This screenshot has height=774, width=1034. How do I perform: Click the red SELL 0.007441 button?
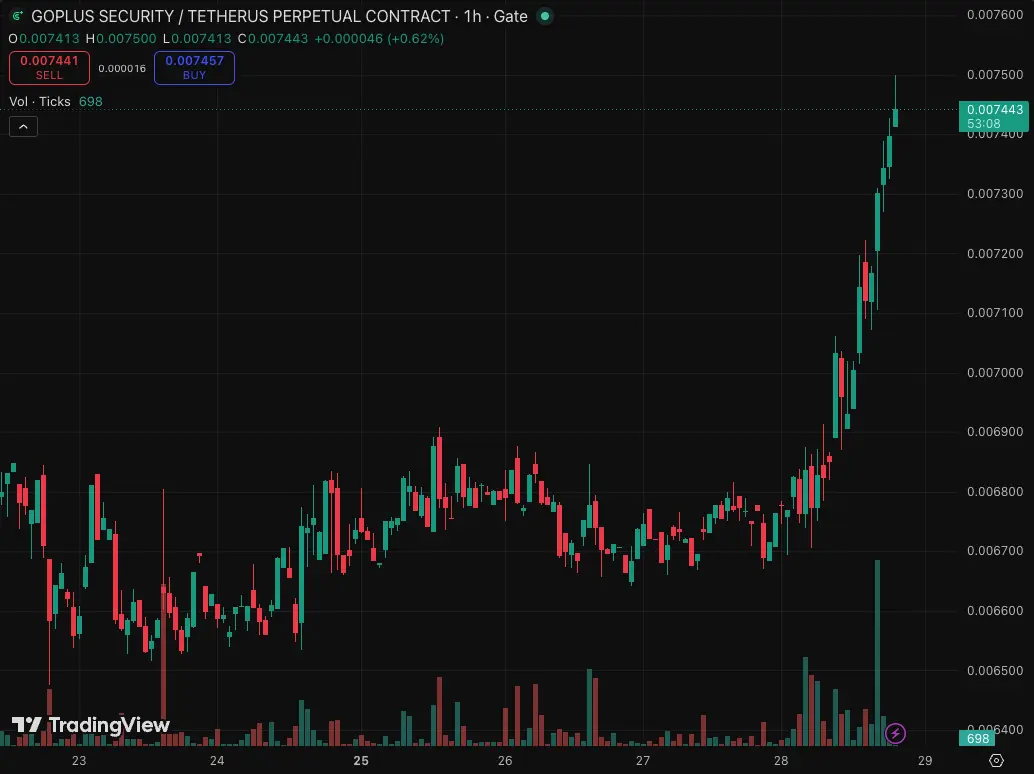(x=49, y=68)
